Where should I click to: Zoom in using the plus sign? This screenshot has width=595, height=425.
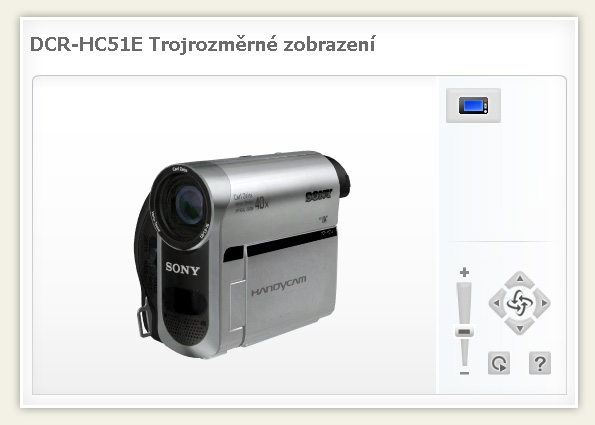[x=464, y=272]
